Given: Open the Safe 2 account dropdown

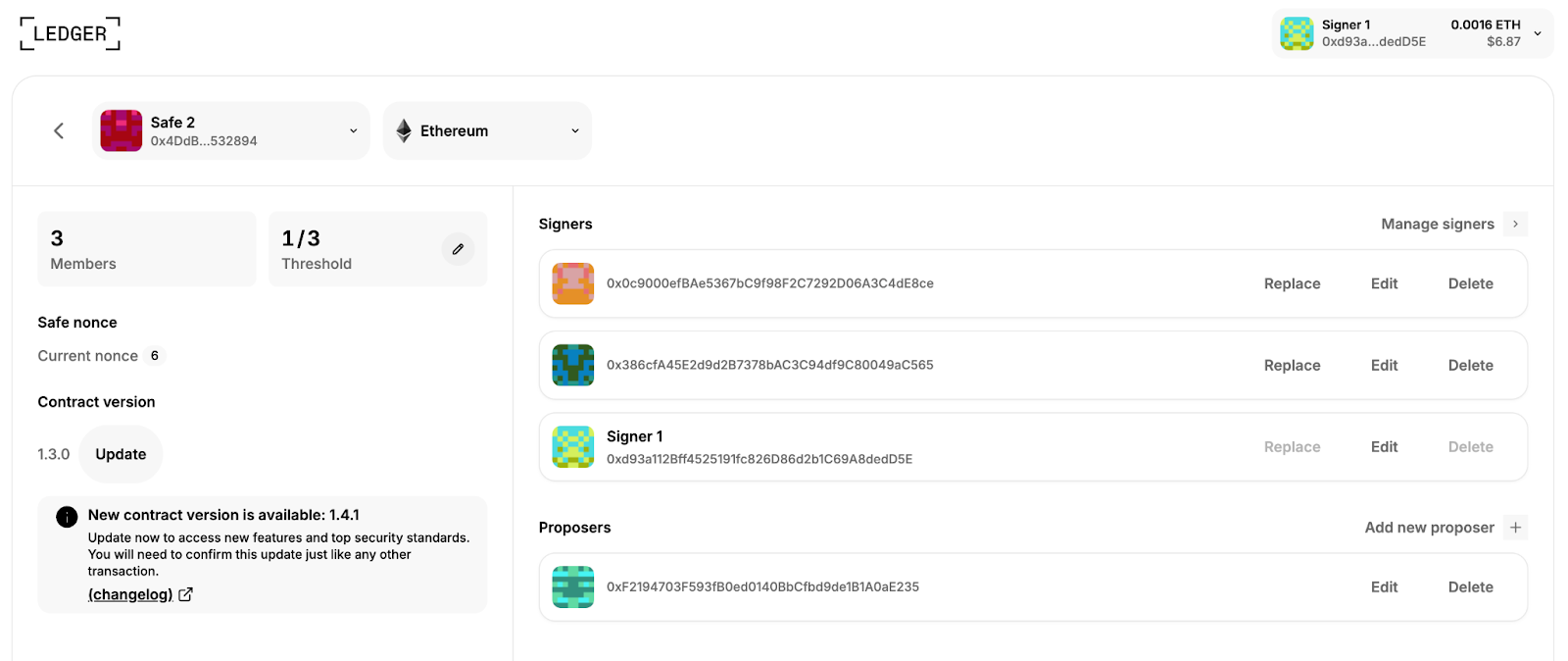Looking at the screenshot, I should pos(353,130).
